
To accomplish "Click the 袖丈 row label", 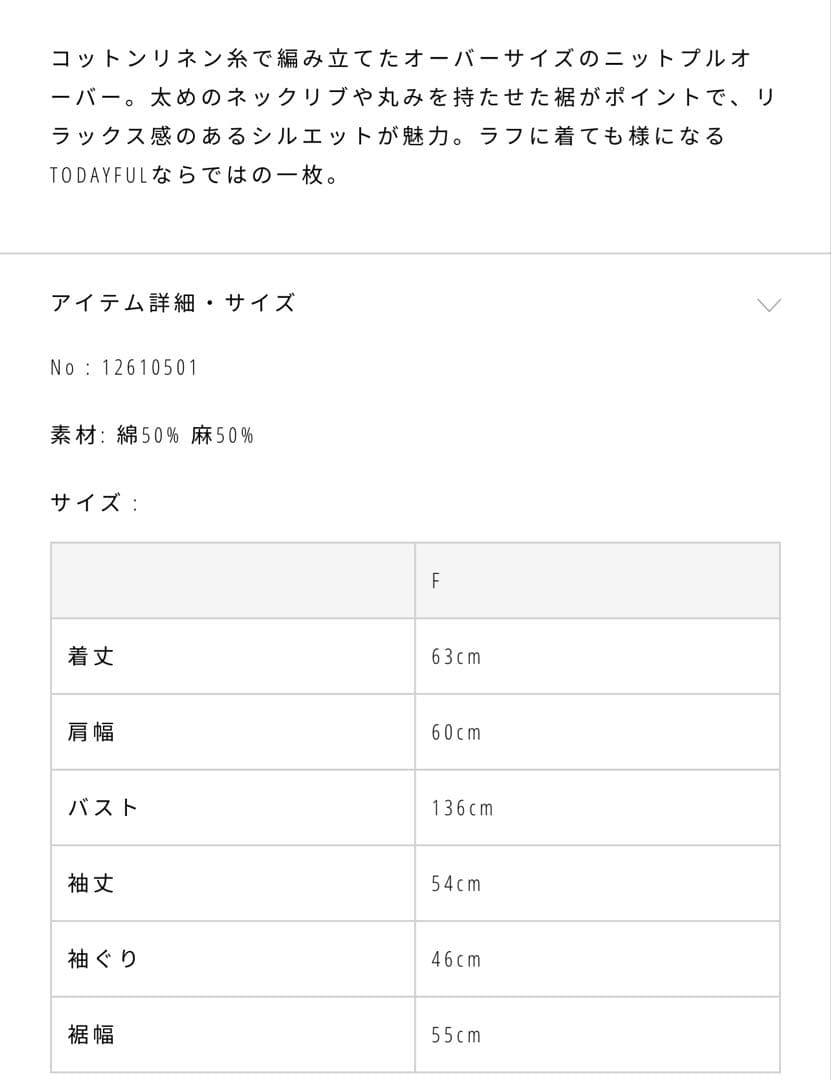I will click(x=91, y=884).
